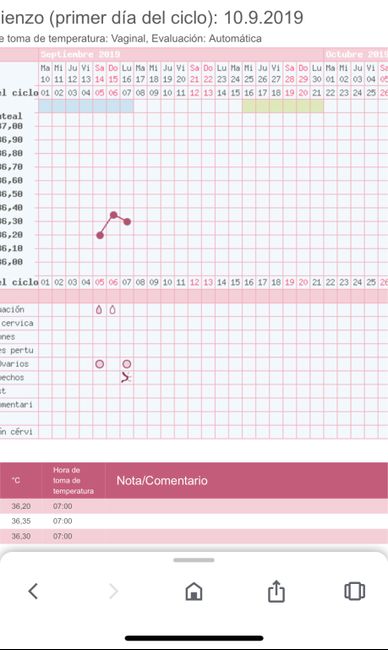This screenshot has width=388, height=650.
Task: Open the browser home page icon
Action: [194, 591]
